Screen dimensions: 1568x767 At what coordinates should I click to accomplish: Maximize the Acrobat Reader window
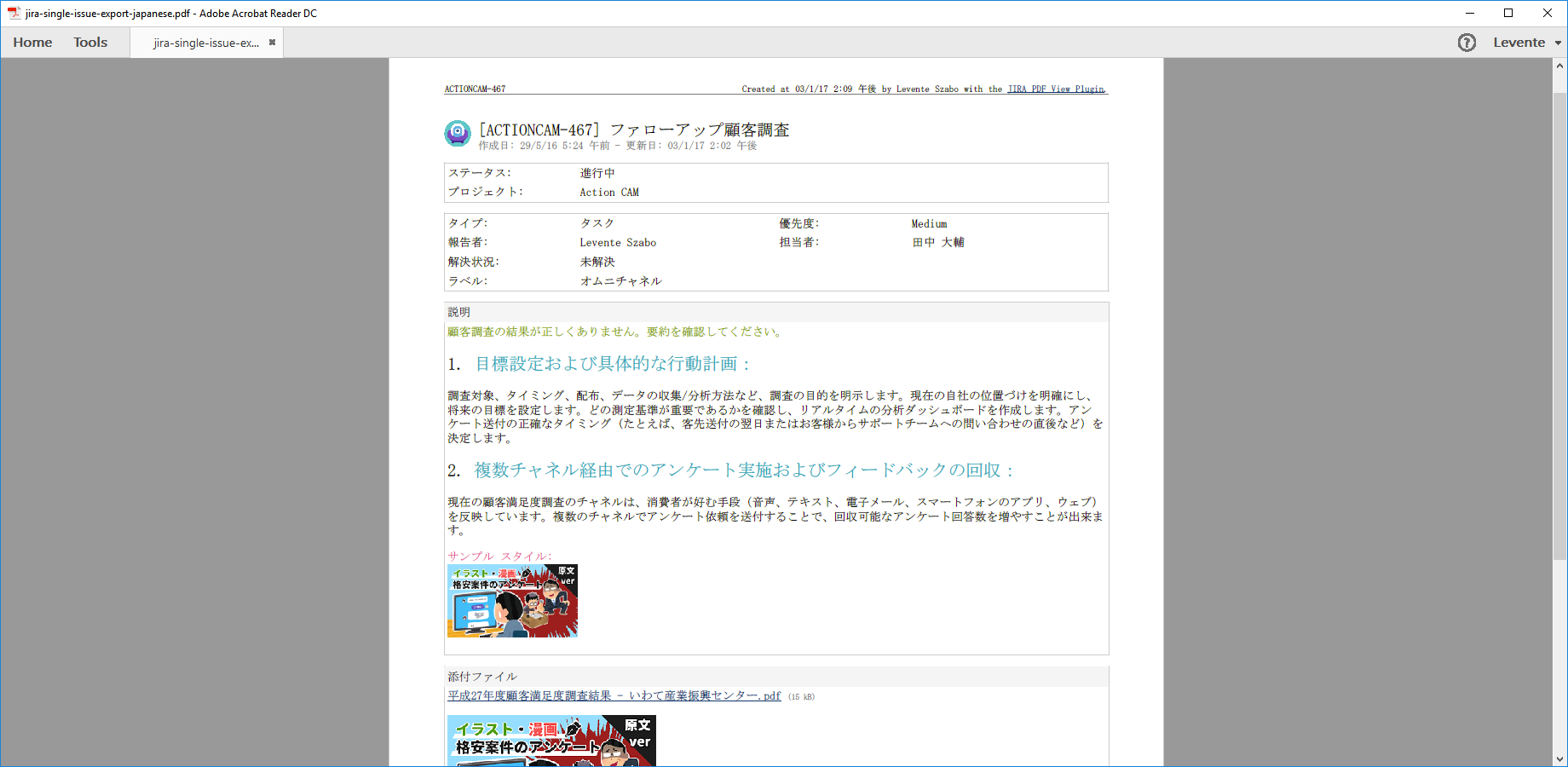1508,13
